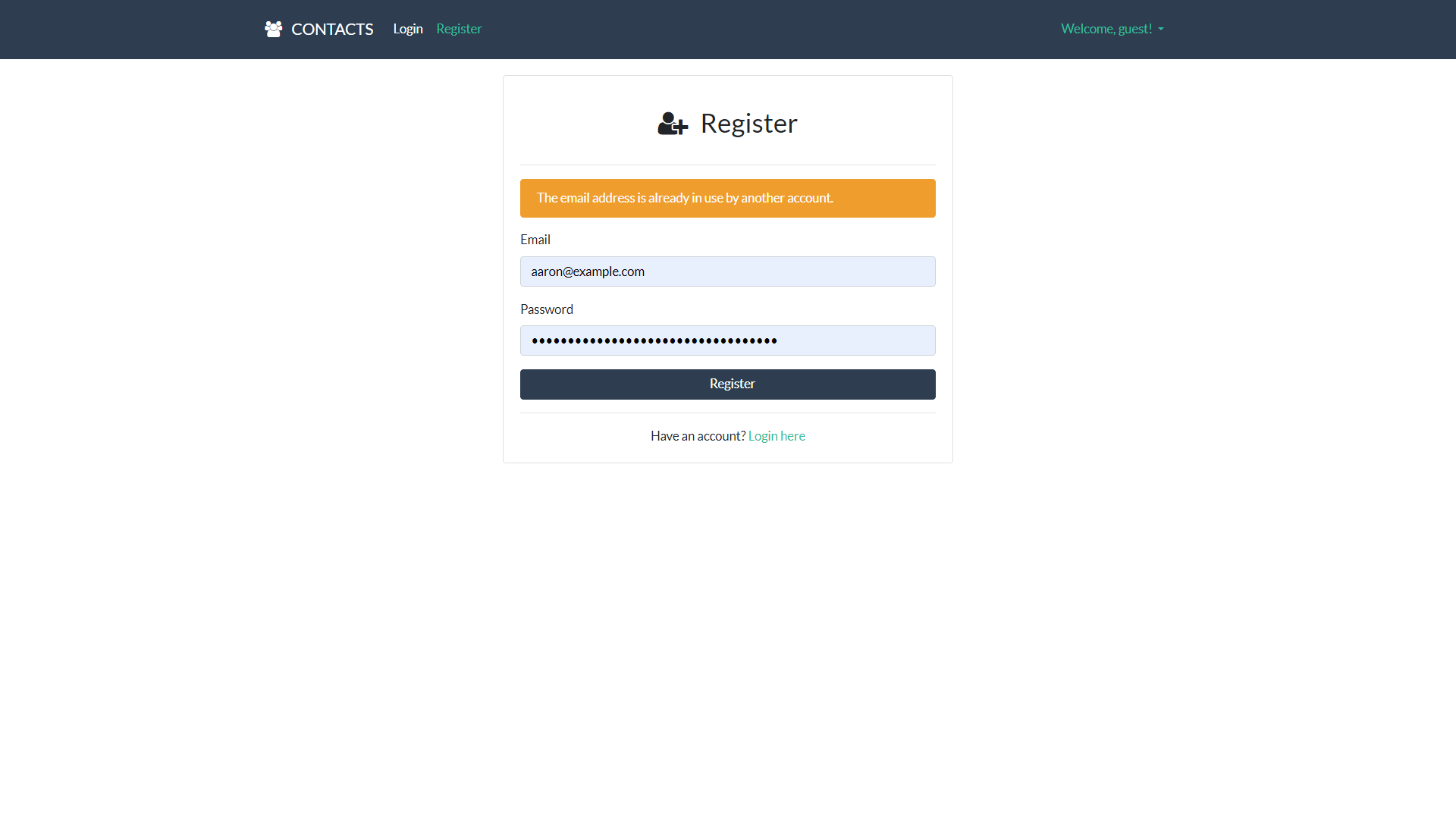Click the Email field label
Screen dimensions: 1456x819
coord(535,240)
